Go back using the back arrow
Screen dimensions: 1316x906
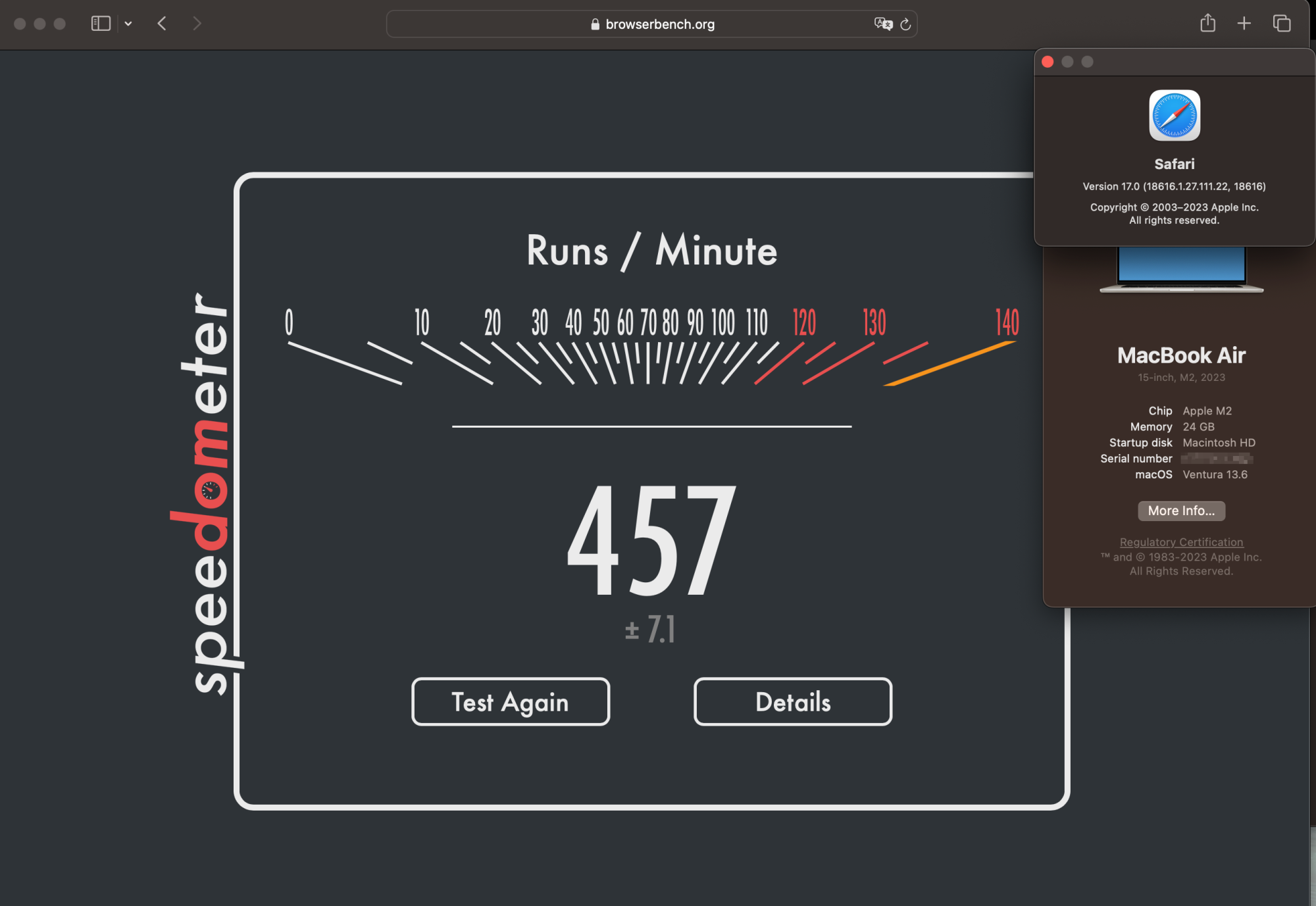(x=162, y=24)
